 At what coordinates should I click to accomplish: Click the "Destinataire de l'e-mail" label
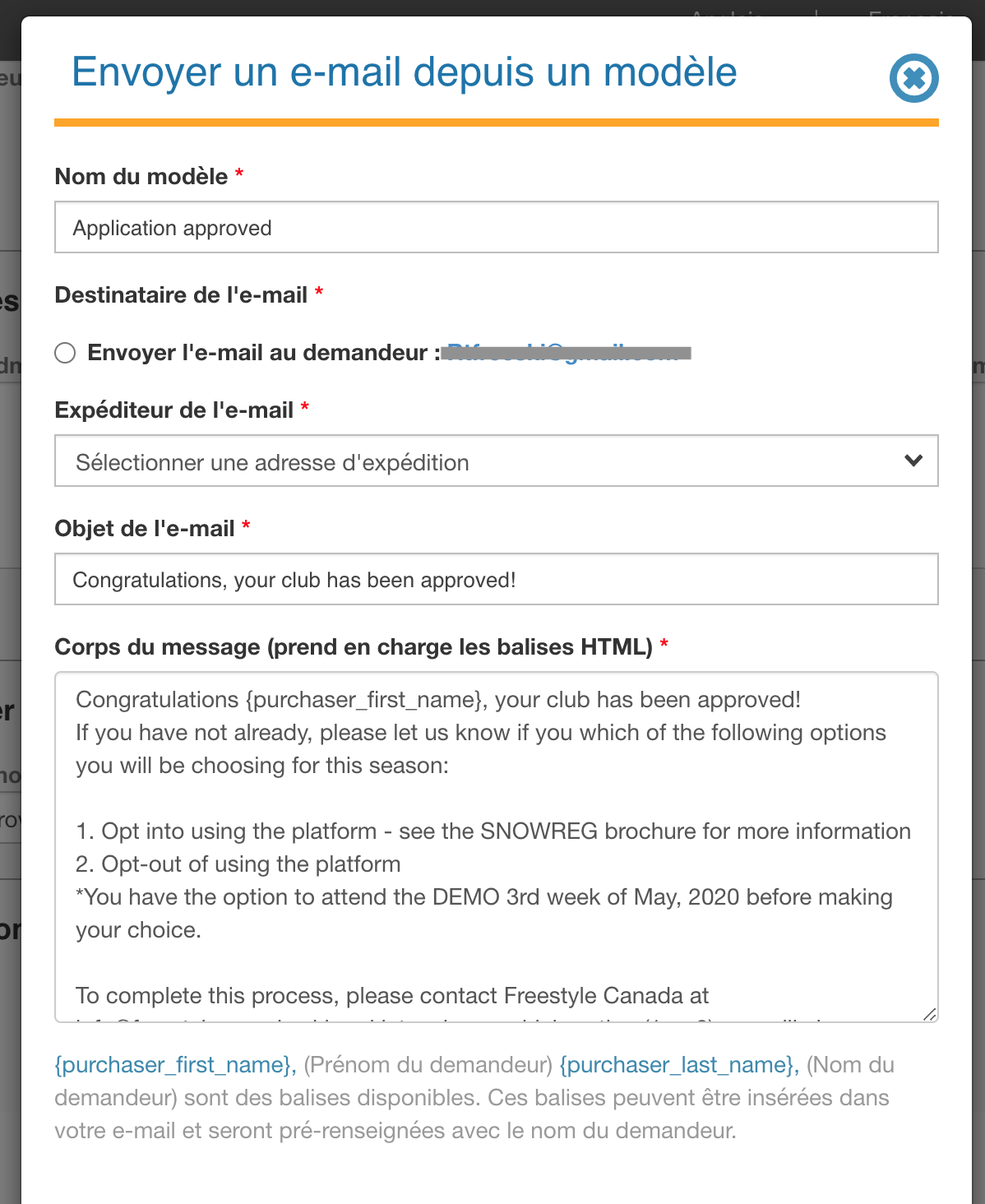pyautogui.click(x=181, y=294)
